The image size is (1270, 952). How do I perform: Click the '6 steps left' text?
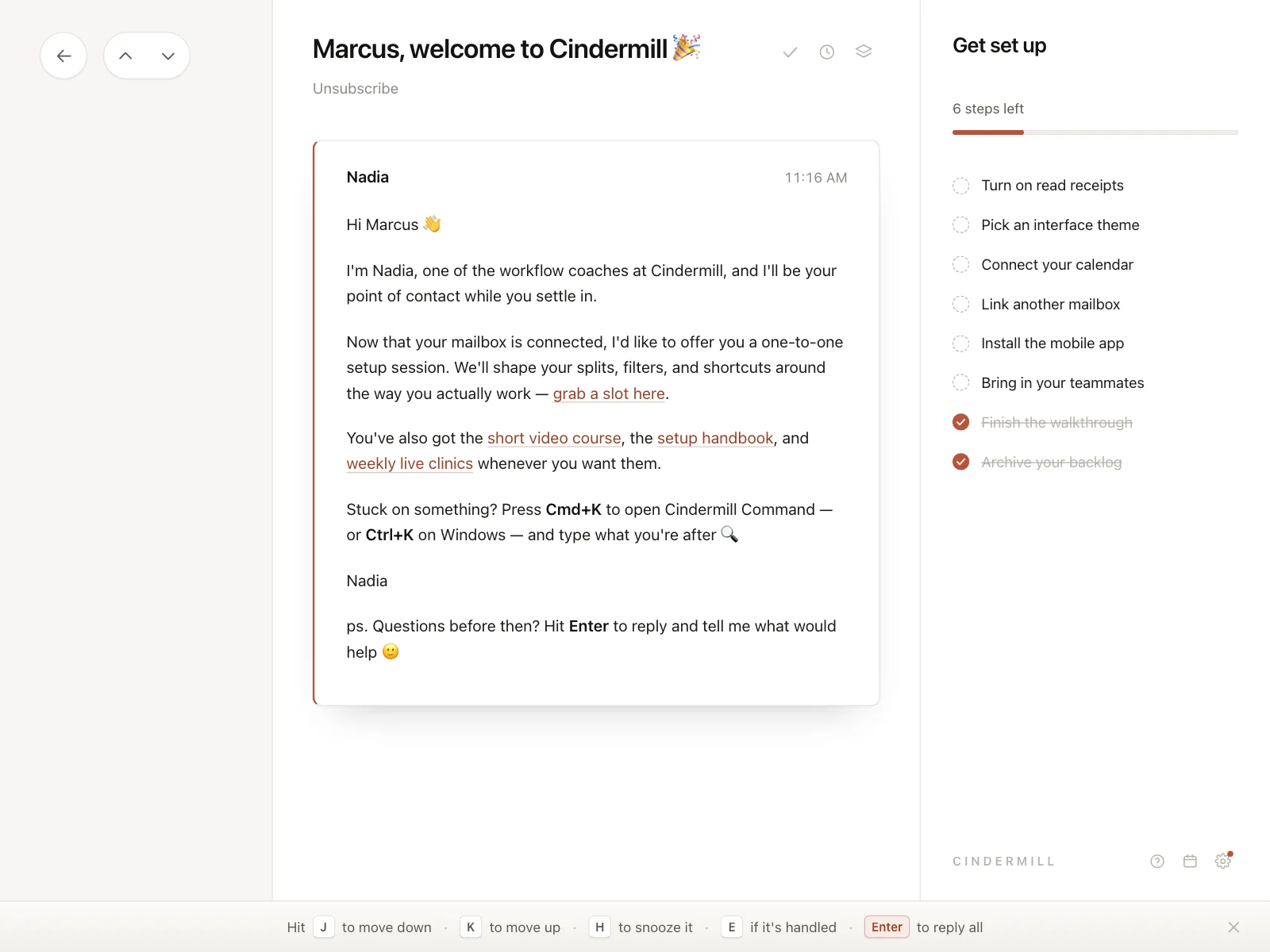pyautogui.click(x=988, y=109)
